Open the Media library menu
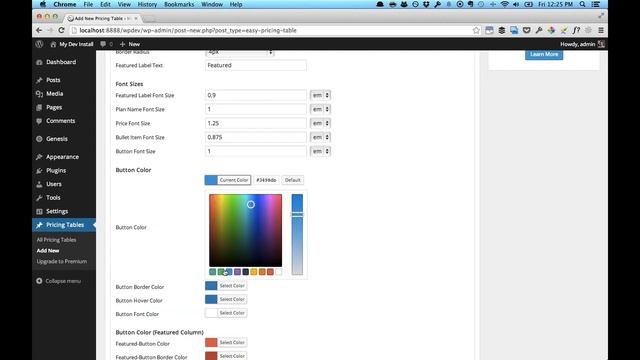640x360 pixels. [54, 93]
